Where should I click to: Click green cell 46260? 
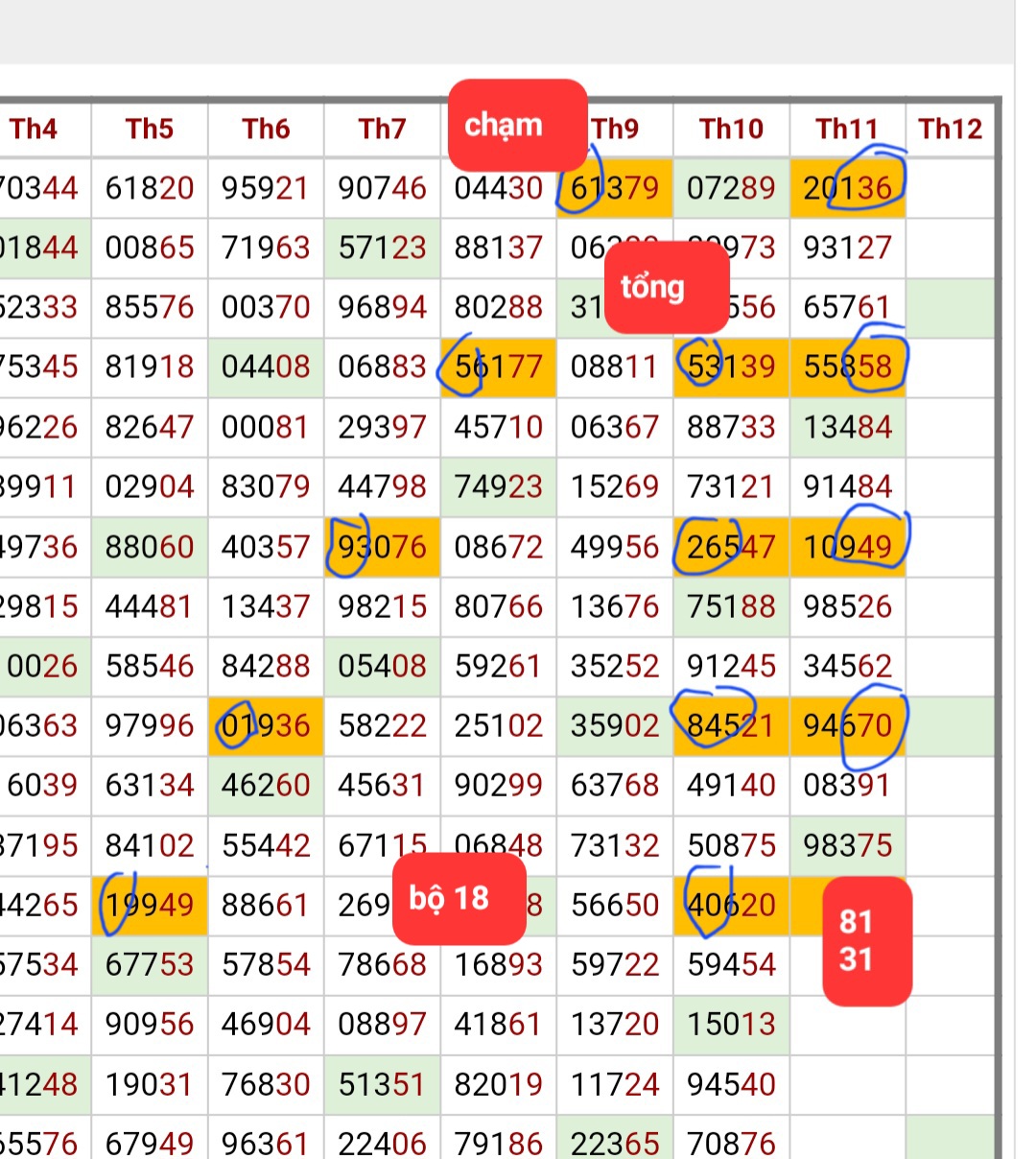pyautogui.click(x=266, y=786)
